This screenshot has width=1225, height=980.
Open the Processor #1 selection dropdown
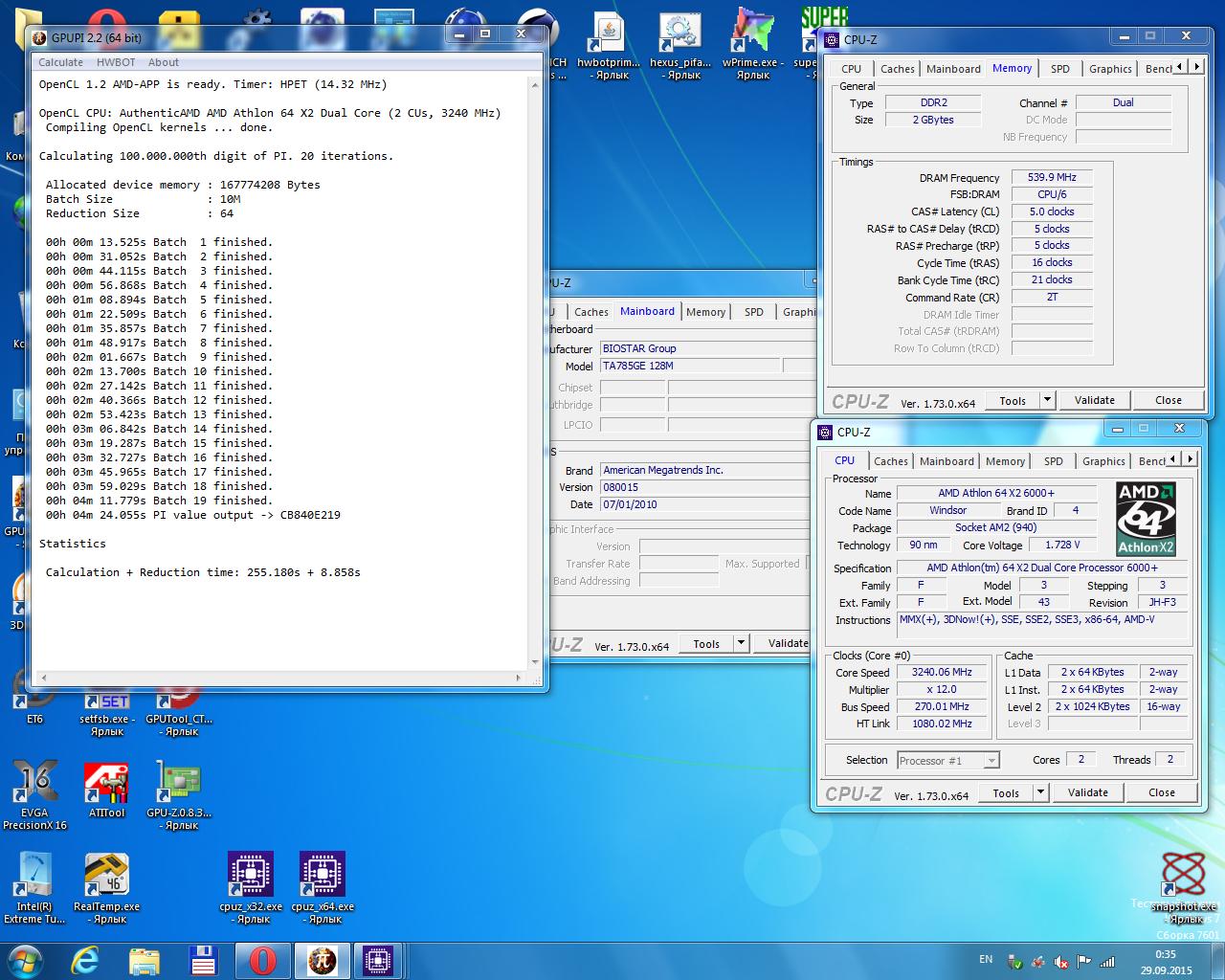[x=948, y=761]
